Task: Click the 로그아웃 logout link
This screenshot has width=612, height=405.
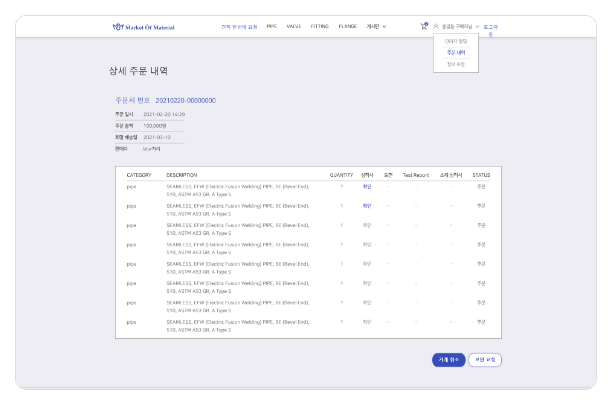Action: tap(490, 28)
